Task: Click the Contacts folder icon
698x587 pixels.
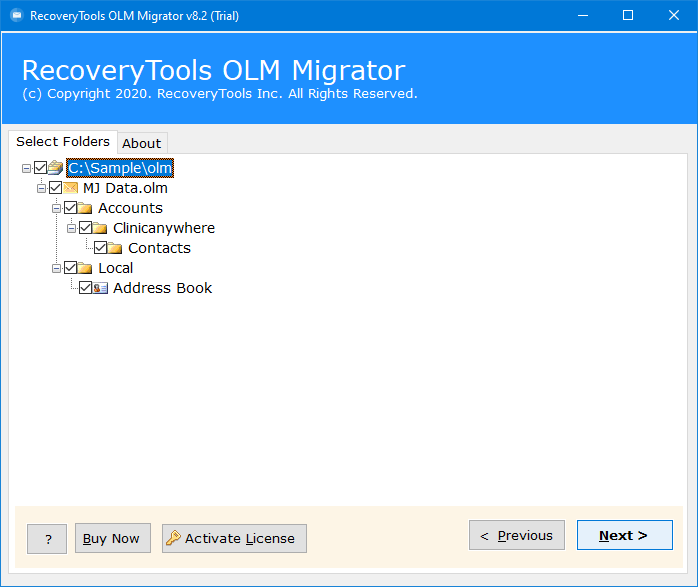Action: click(x=115, y=248)
